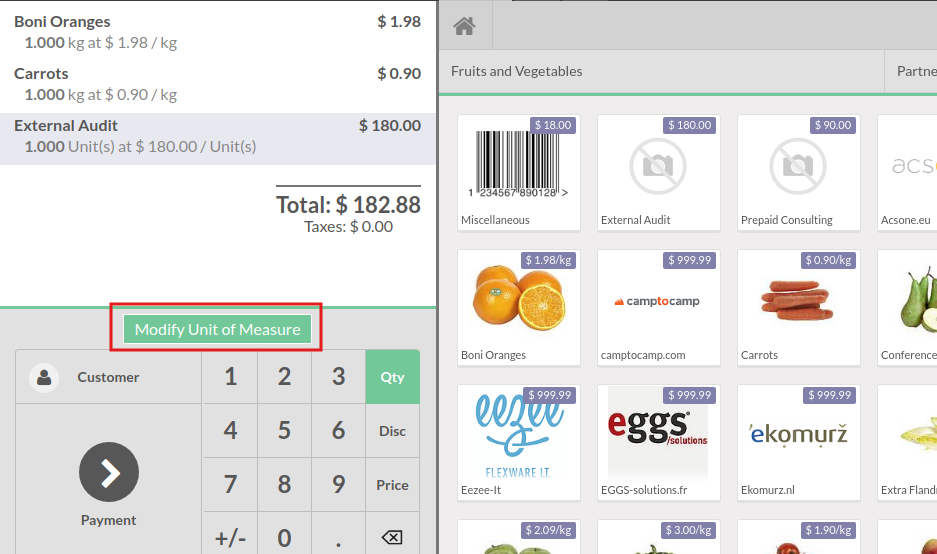Open the Fruits and Vegetables category

coord(516,71)
